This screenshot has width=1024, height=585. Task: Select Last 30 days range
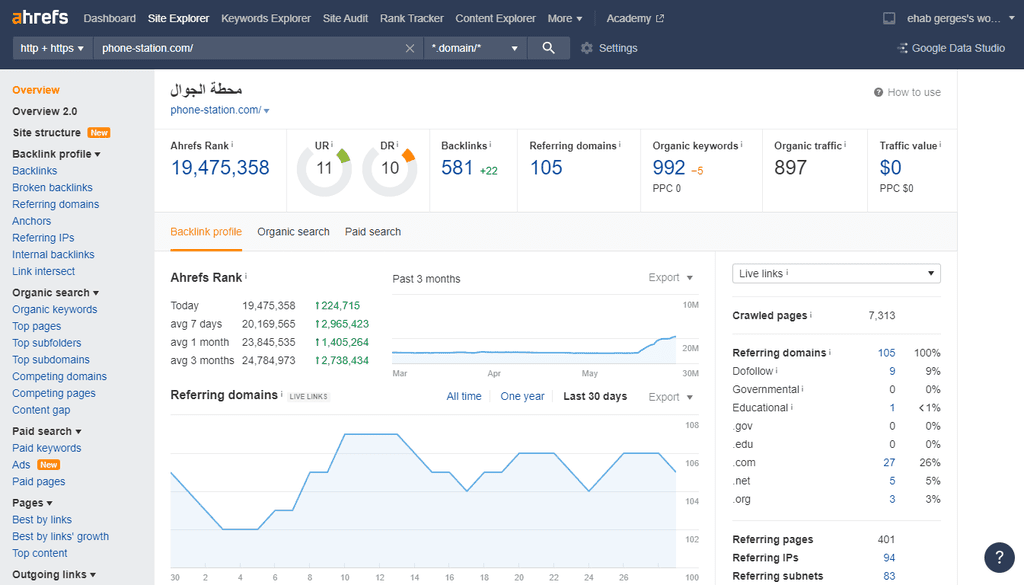[595, 396]
